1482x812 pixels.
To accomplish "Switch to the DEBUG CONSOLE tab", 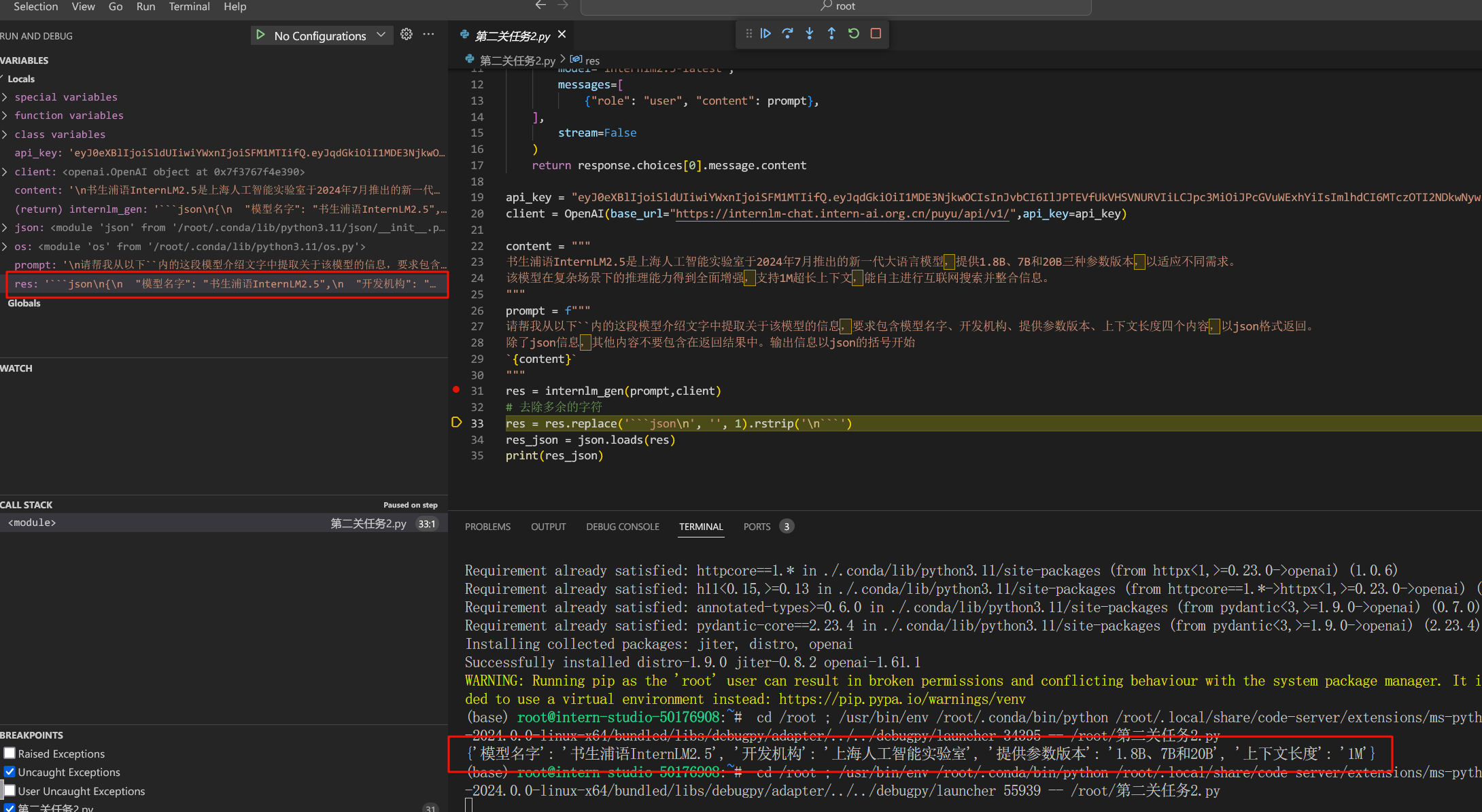I will tap(623, 527).
